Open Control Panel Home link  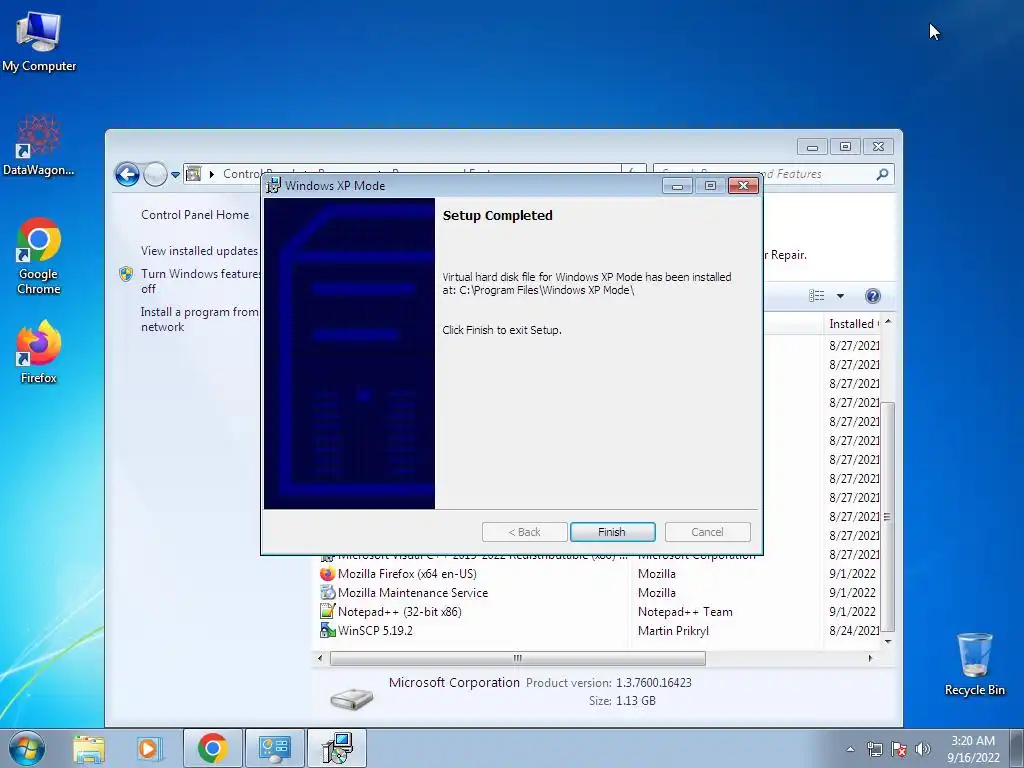click(x=195, y=215)
